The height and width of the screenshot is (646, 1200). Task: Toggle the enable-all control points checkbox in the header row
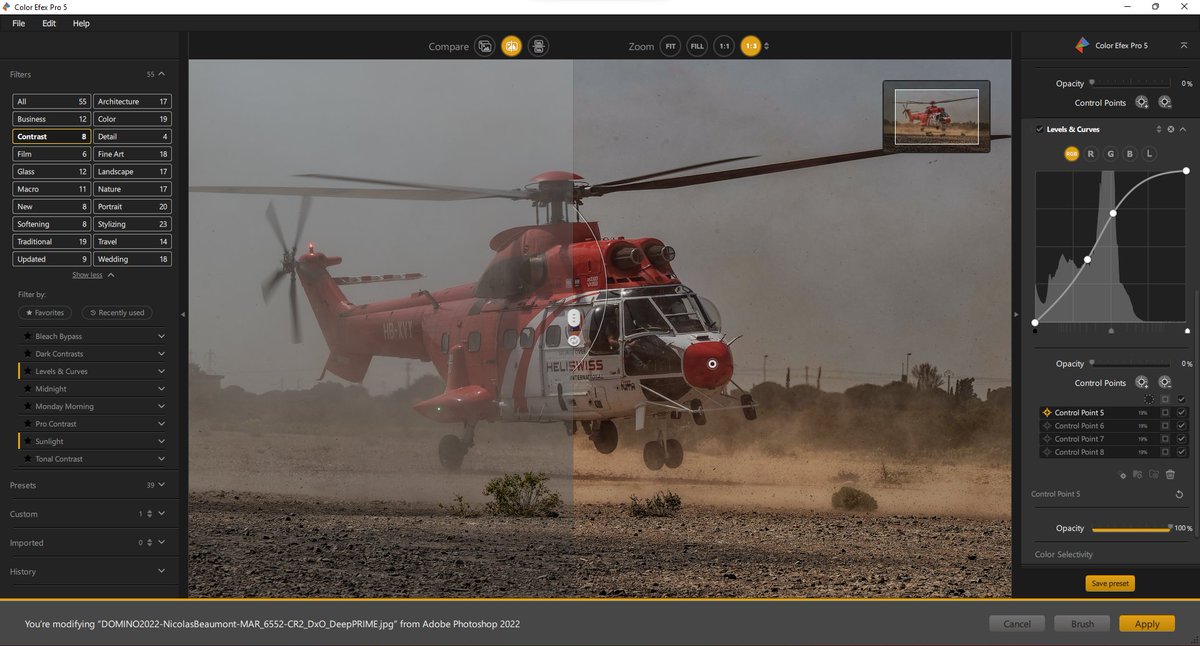point(1181,399)
